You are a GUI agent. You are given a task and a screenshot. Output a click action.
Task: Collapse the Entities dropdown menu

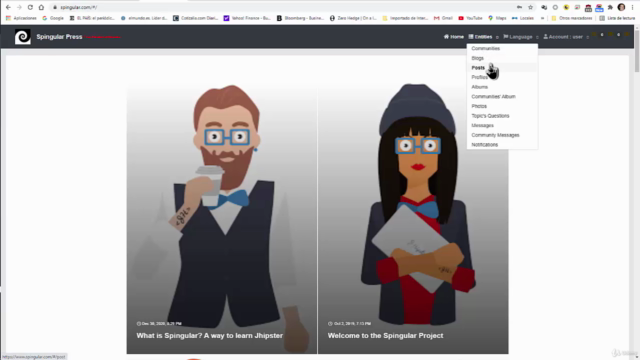pos(483,37)
